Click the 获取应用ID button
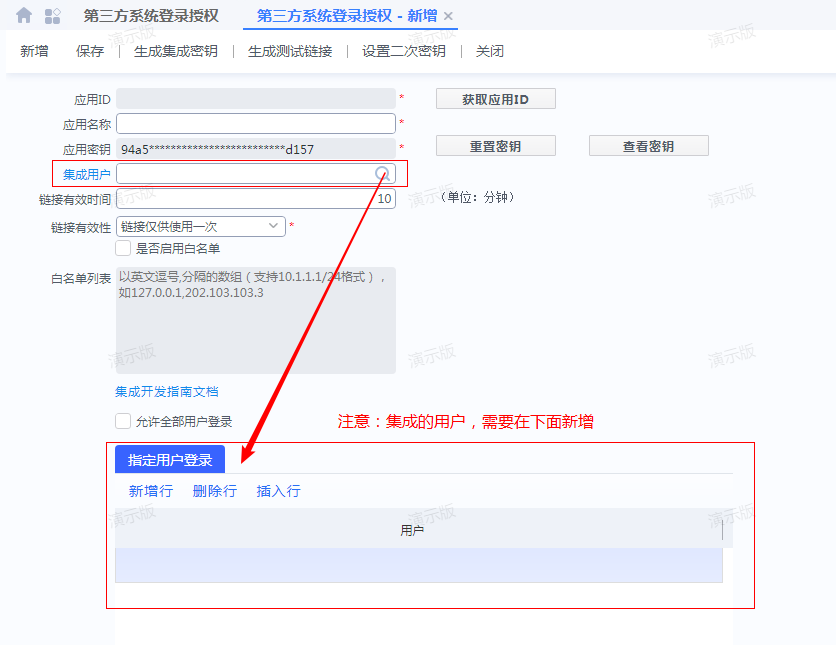 click(495, 99)
